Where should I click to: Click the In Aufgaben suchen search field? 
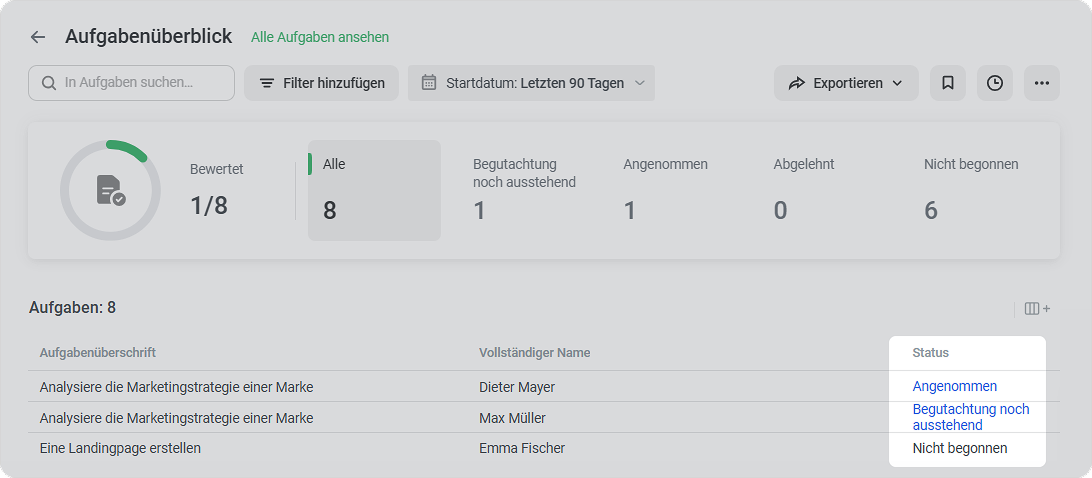tap(132, 83)
